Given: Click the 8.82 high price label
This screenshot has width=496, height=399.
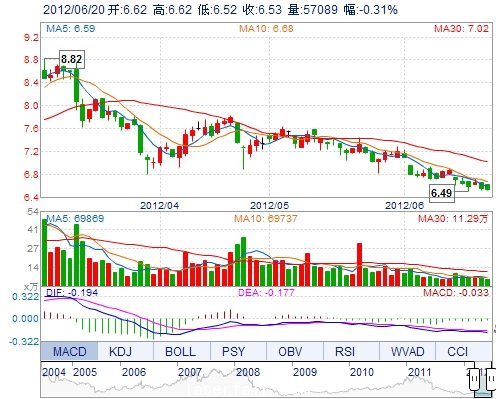Looking at the screenshot, I should coord(72,59).
